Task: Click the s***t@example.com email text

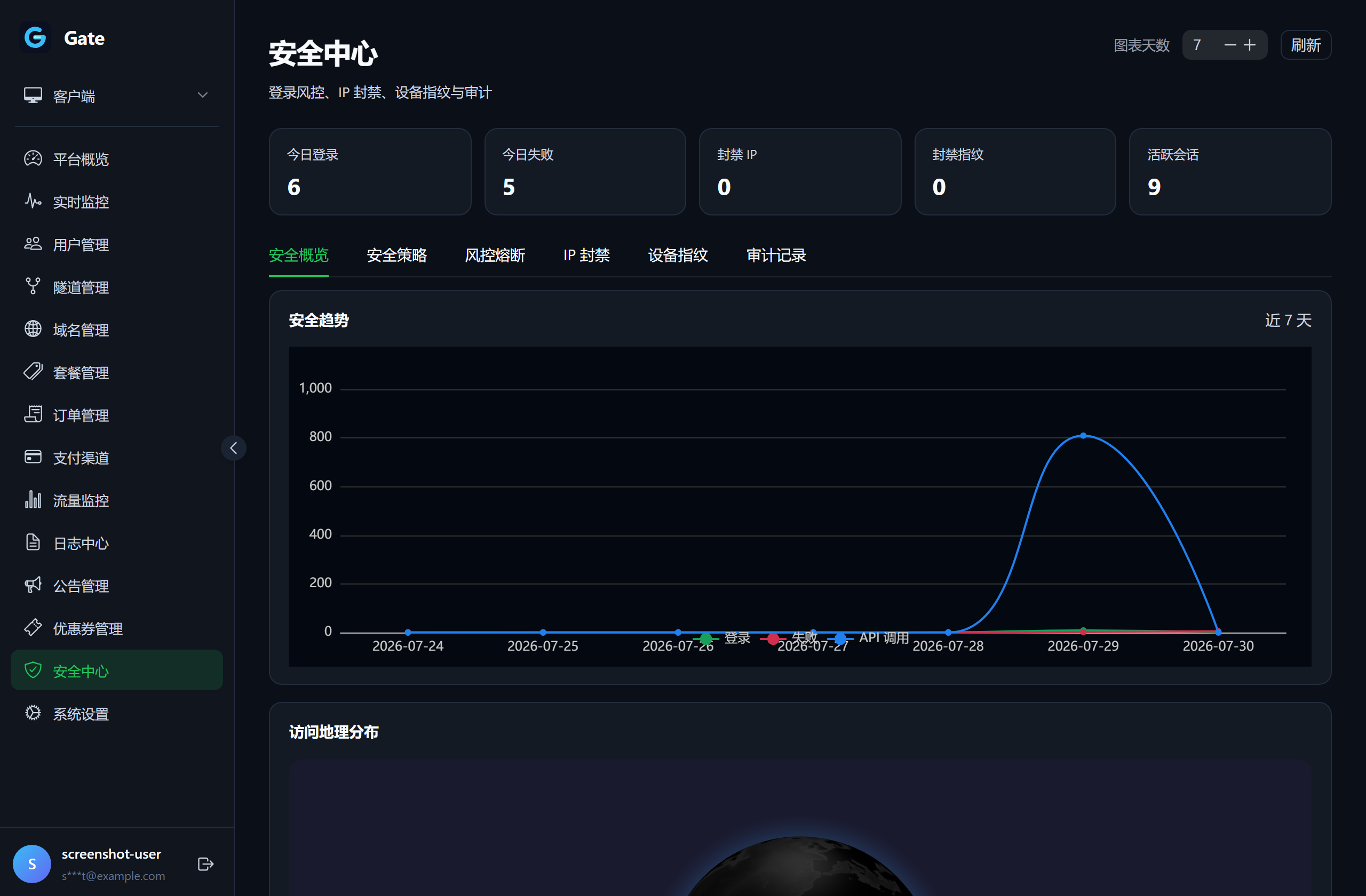Action: coord(113,876)
